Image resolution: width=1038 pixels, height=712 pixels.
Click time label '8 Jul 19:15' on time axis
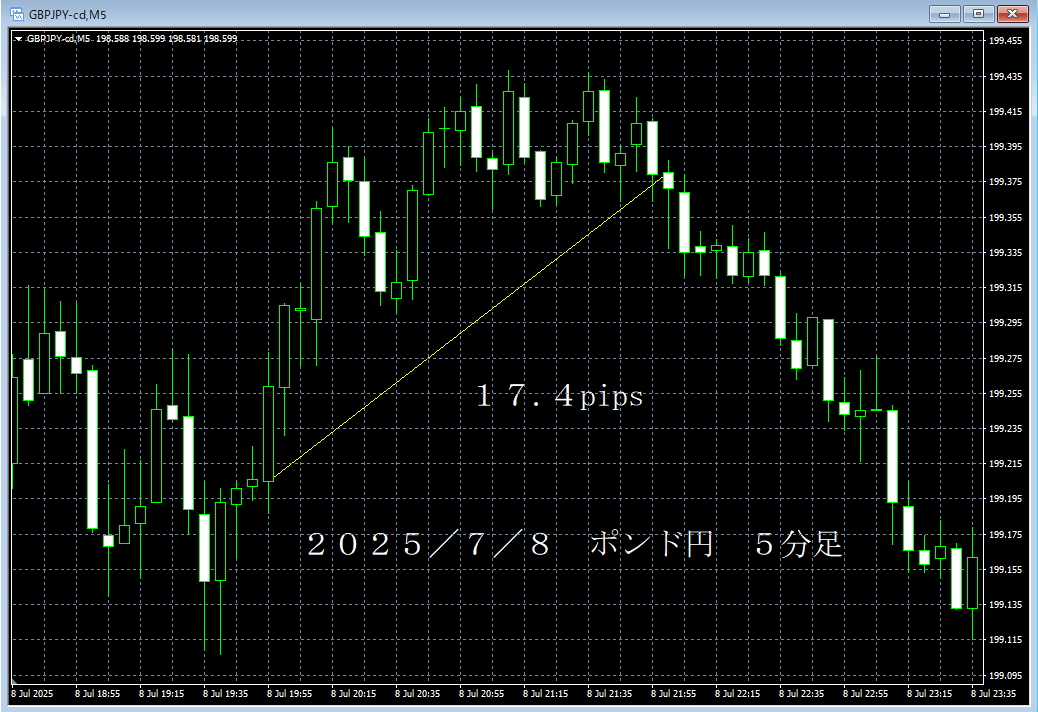pyautogui.click(x=162, y=694)
